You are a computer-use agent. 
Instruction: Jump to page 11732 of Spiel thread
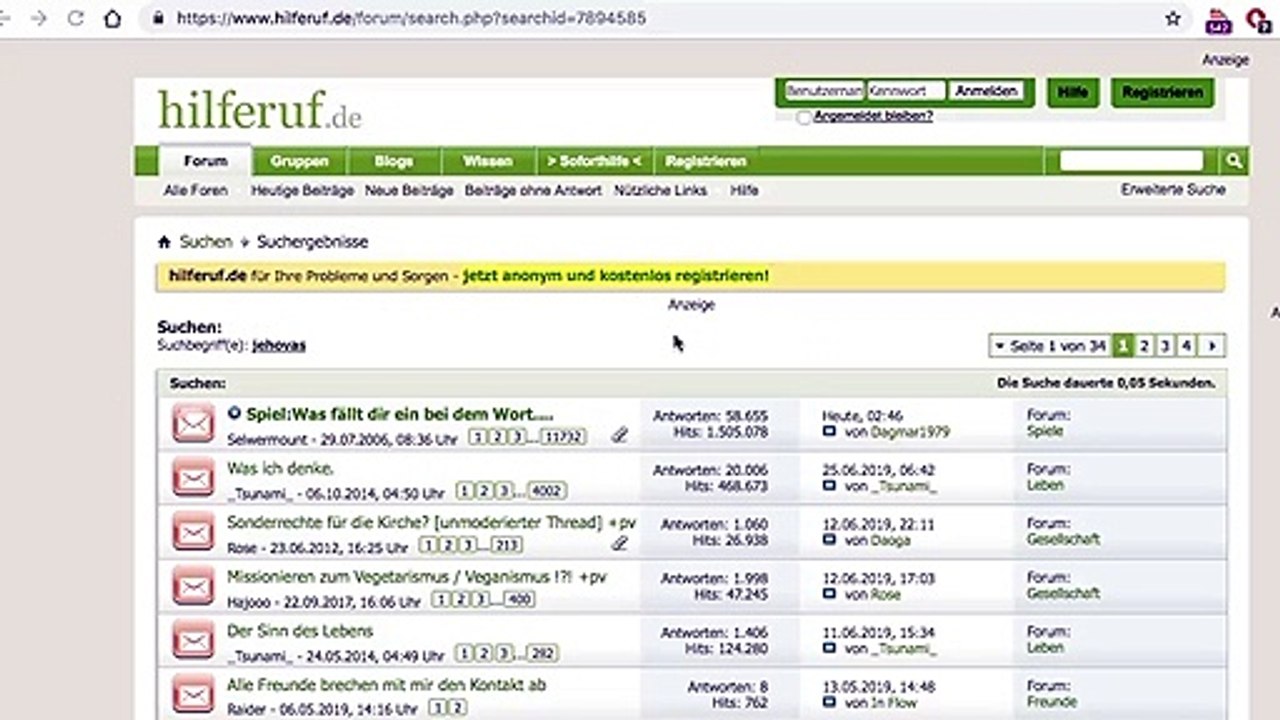point(562,437)
